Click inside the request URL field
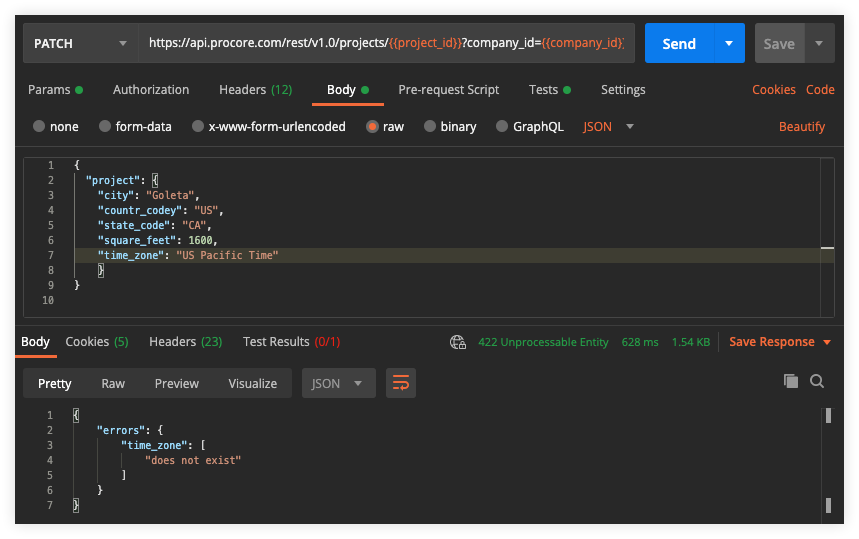The height and width of the screenshot is (539, 859). (386, 43)
